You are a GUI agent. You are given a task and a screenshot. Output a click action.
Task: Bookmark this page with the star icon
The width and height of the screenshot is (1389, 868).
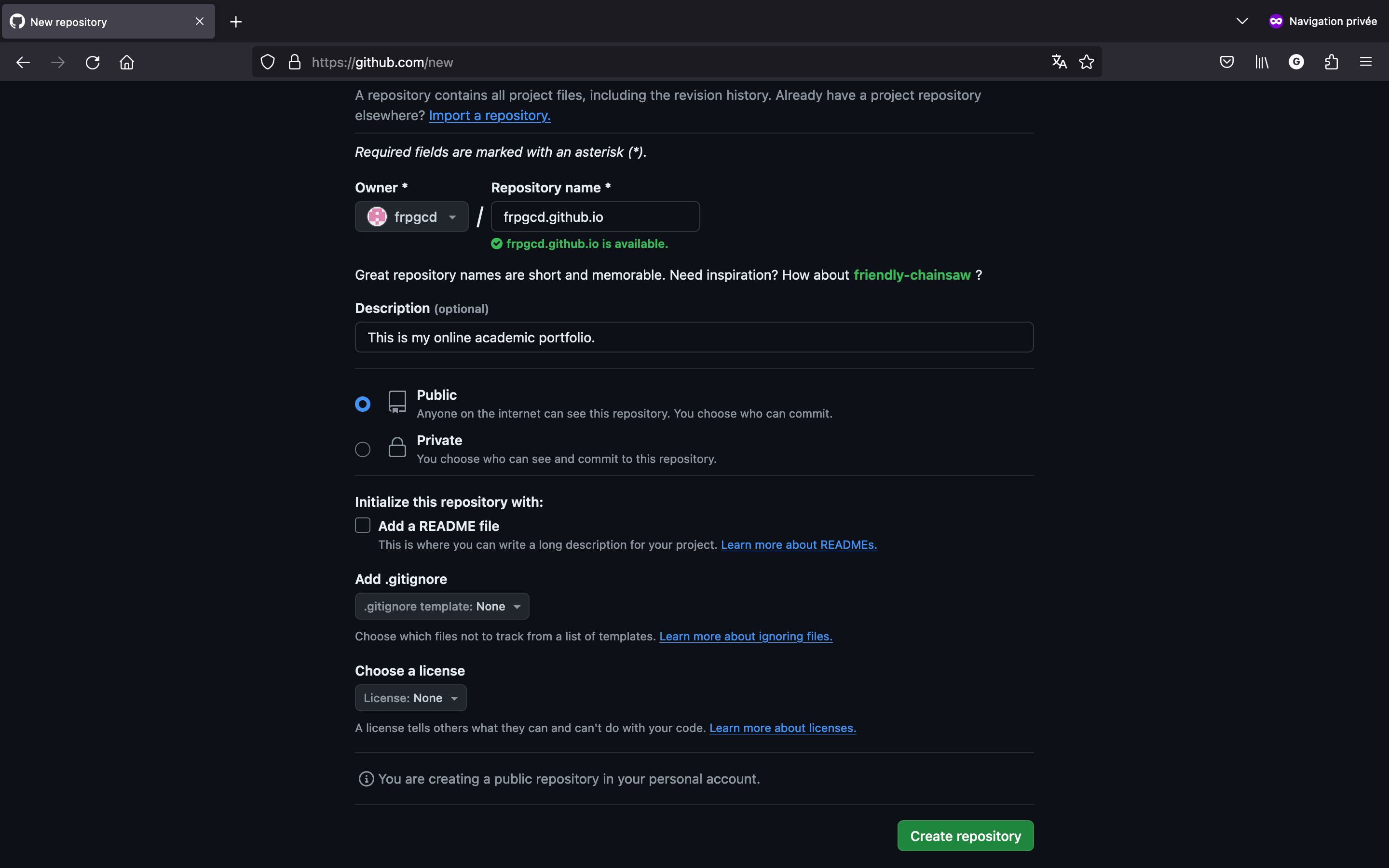point(1087,62)
